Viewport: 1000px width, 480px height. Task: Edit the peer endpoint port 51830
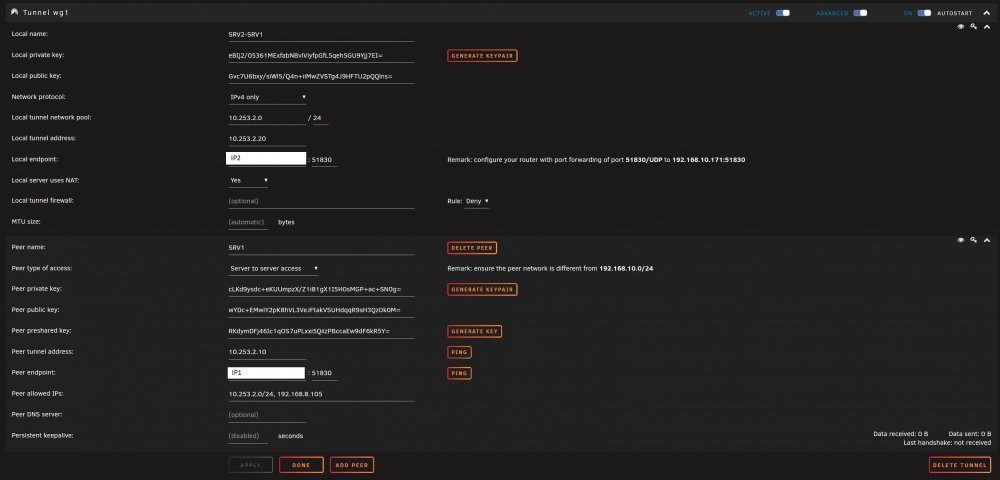coord(324,374)
